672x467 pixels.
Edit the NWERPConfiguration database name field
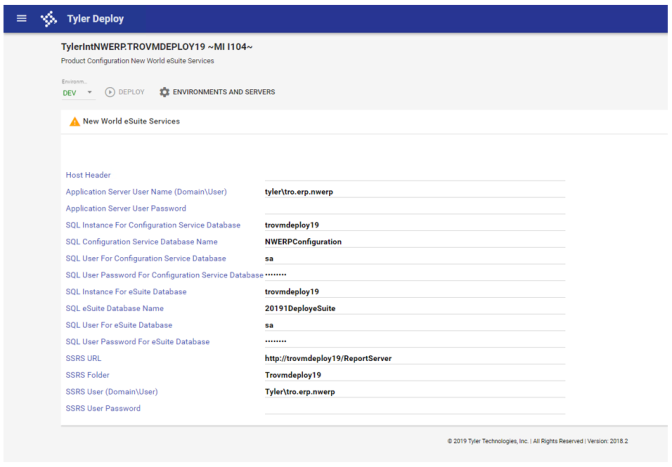(x=415, y=242)
